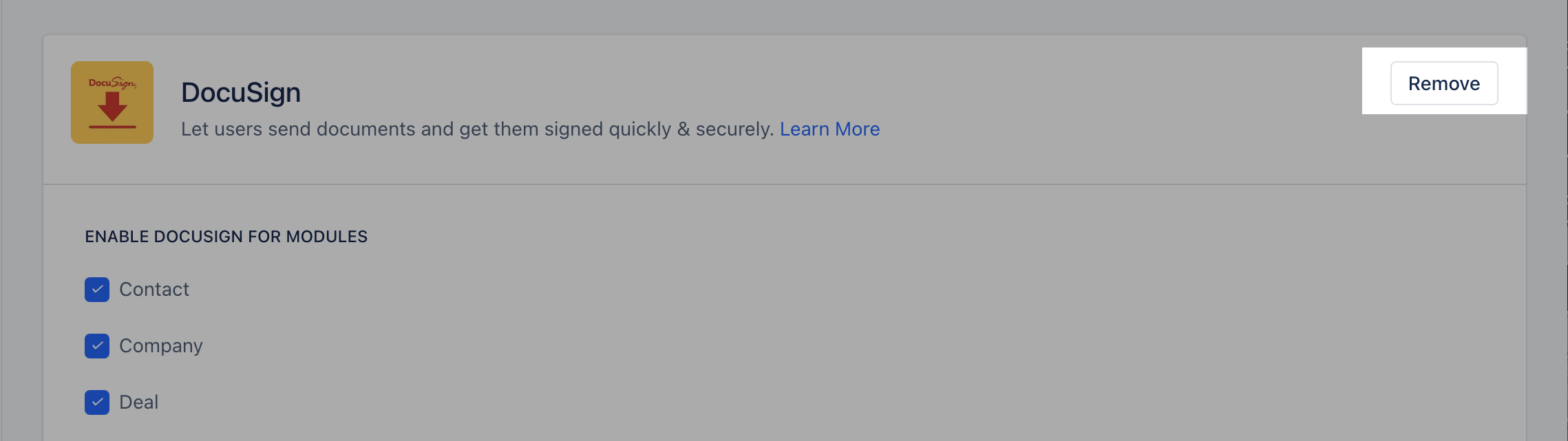Viewport: 1568px width, 441px height.
Task: Click the 'Enable DocuSign for Modules' heading
Action: coord(226,237)
